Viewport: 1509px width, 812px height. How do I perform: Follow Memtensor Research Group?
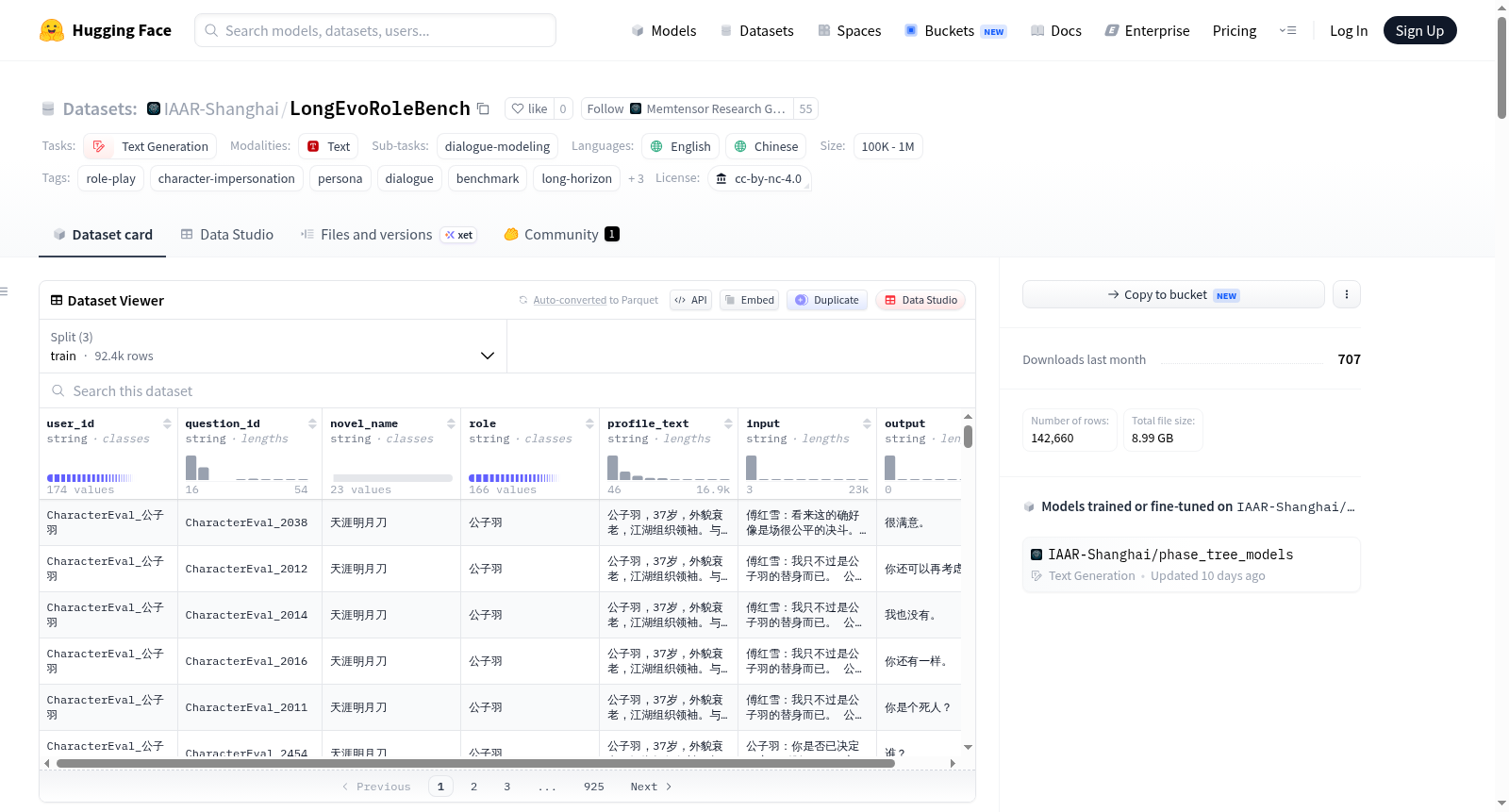[605, 108]
